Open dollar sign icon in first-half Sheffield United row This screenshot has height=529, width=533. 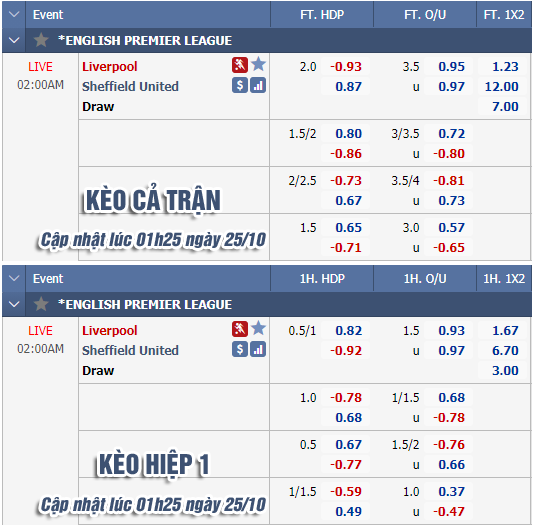[x=240, y=349]
